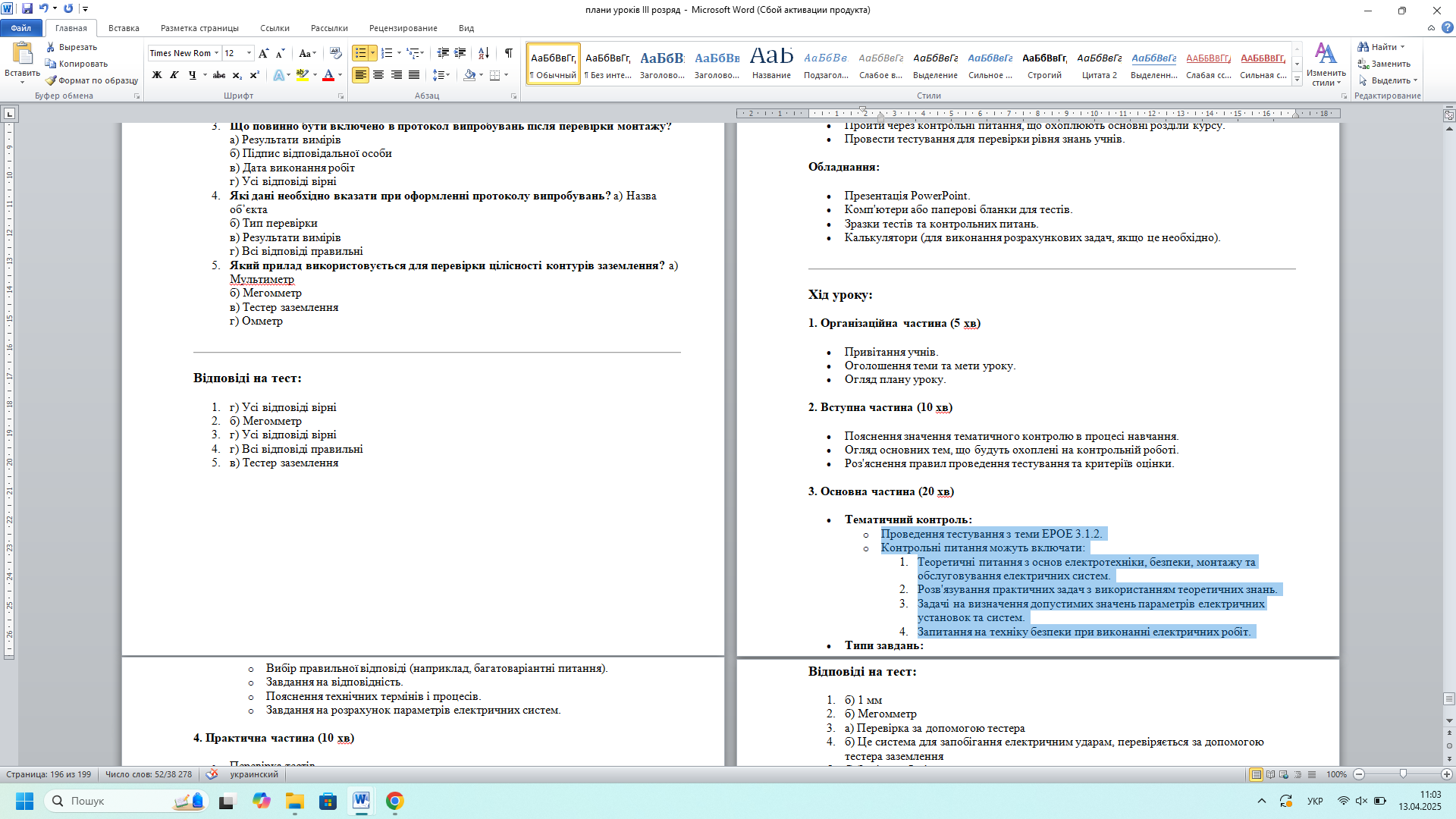Open the Рецензирование ribbon tab

click(403, 28)
